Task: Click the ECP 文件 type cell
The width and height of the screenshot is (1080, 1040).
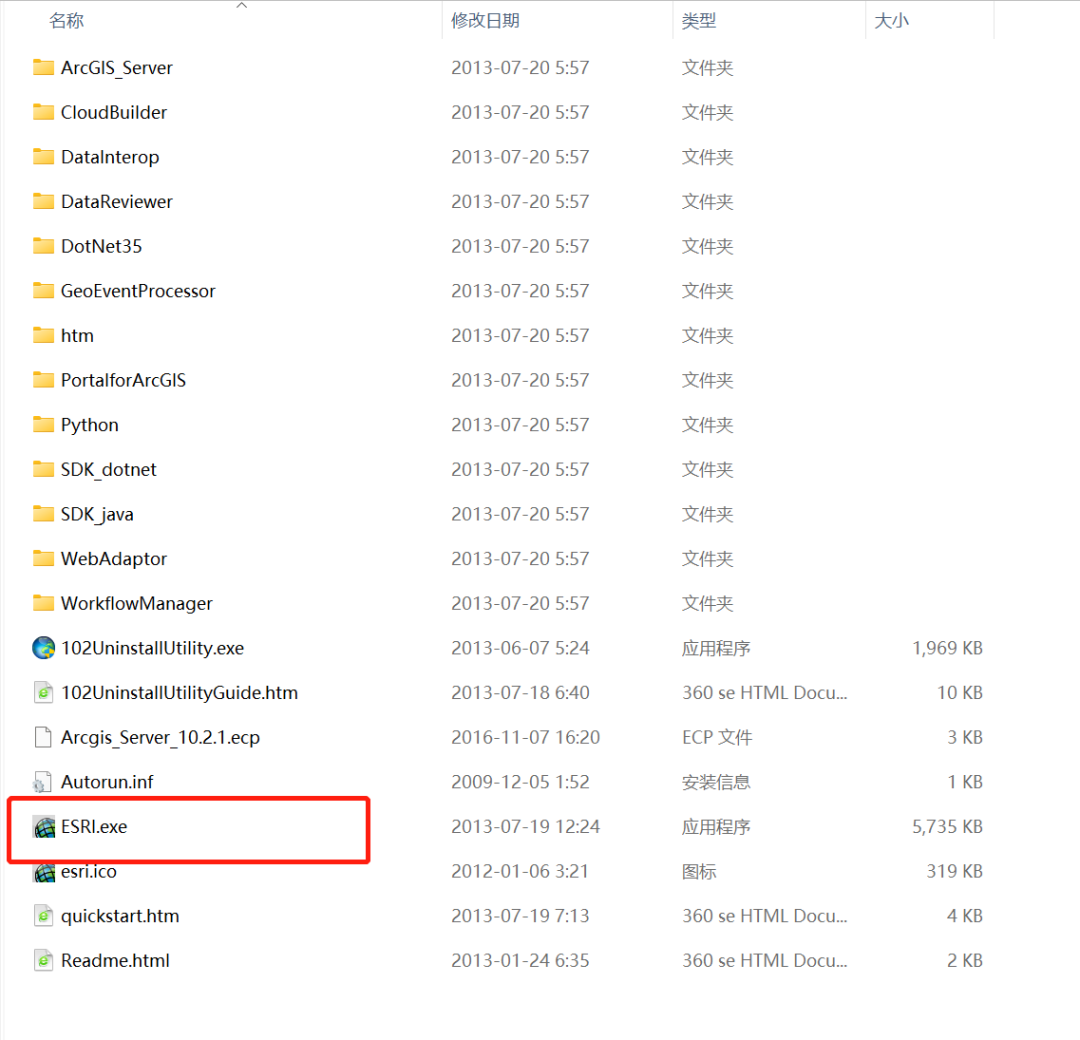Action: click(x=717, y=738)
